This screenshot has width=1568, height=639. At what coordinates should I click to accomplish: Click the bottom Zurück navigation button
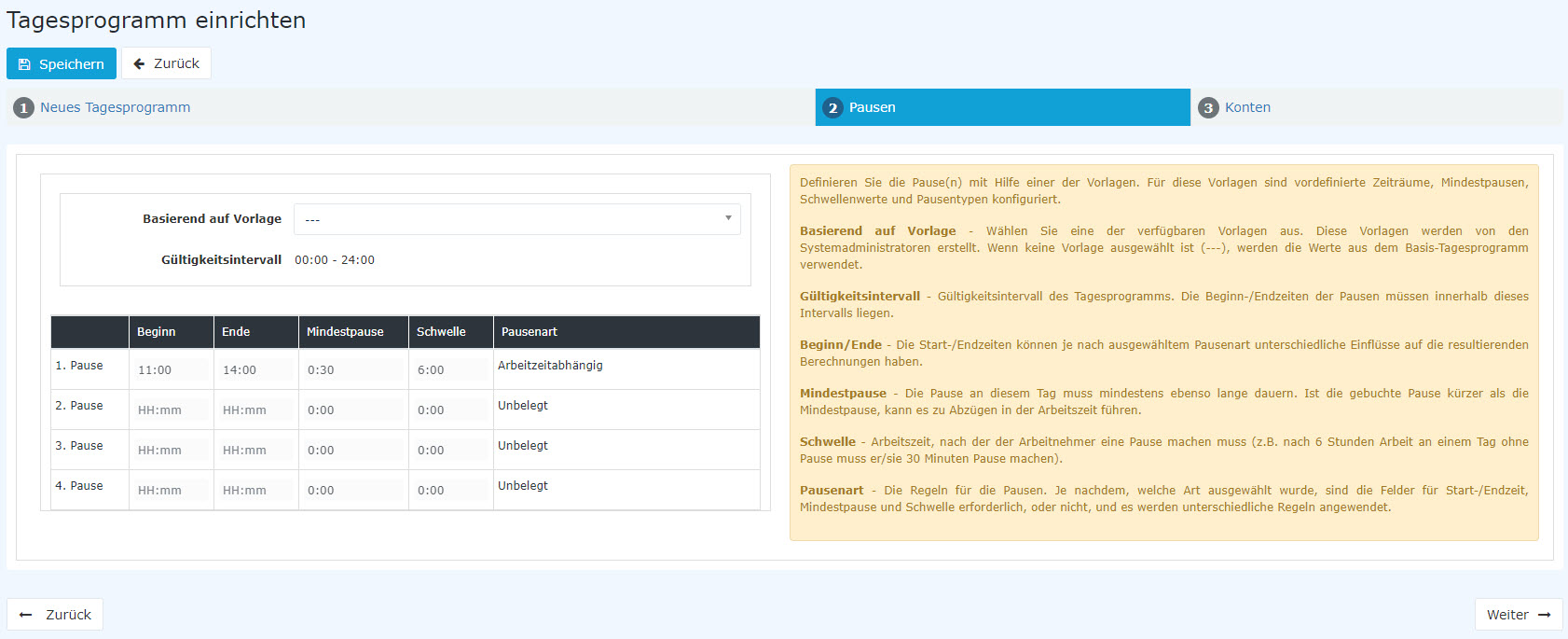tap(55, 615)
